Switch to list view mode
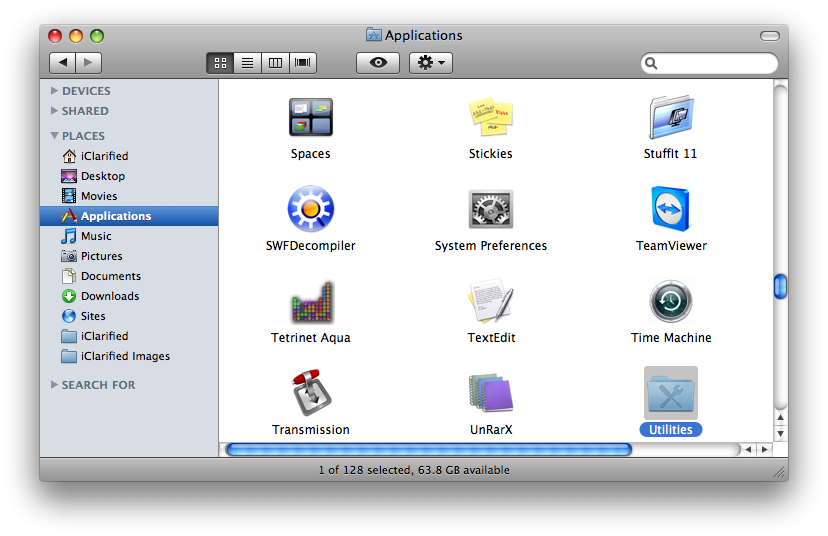828x536 pixels. [x=247, y=63]
